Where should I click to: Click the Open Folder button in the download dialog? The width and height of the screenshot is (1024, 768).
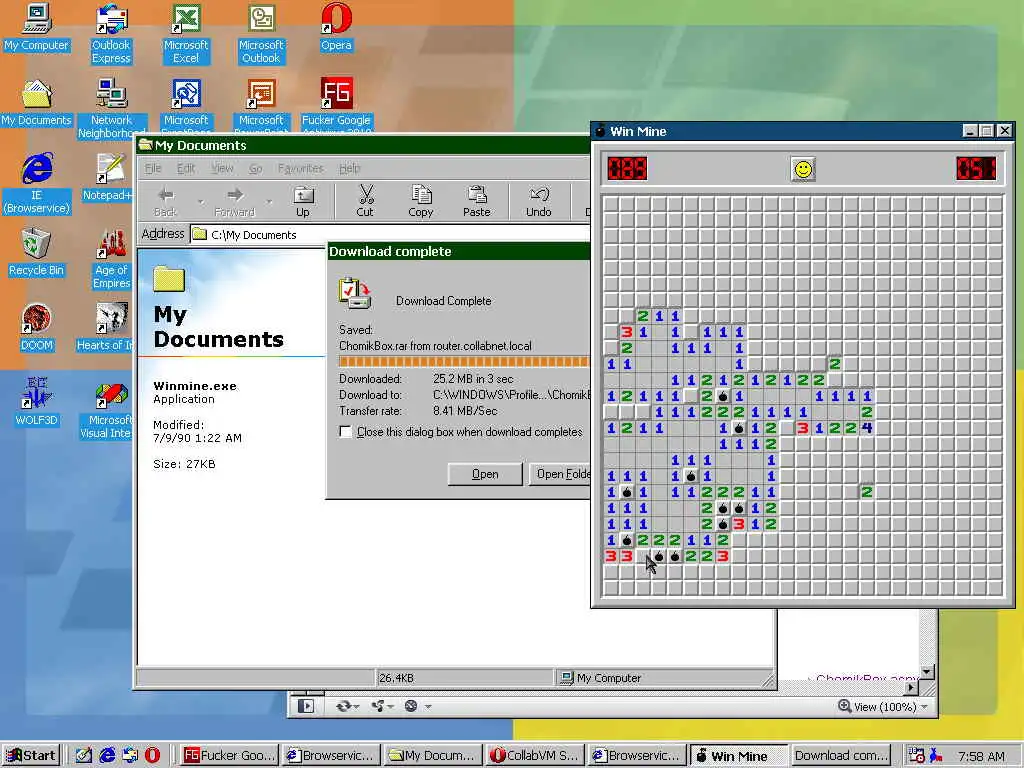point(561,474)
